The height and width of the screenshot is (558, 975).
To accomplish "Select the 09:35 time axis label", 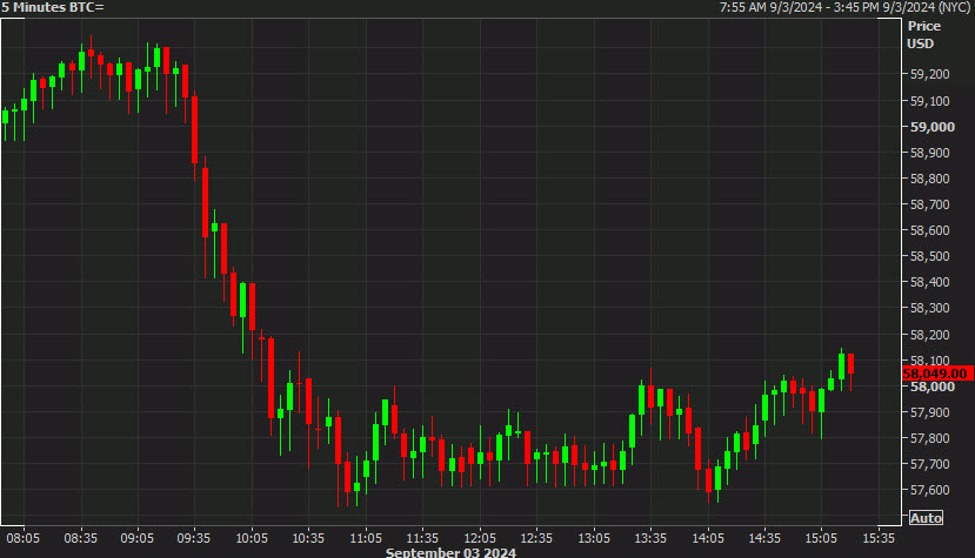I will click(194, 537).
